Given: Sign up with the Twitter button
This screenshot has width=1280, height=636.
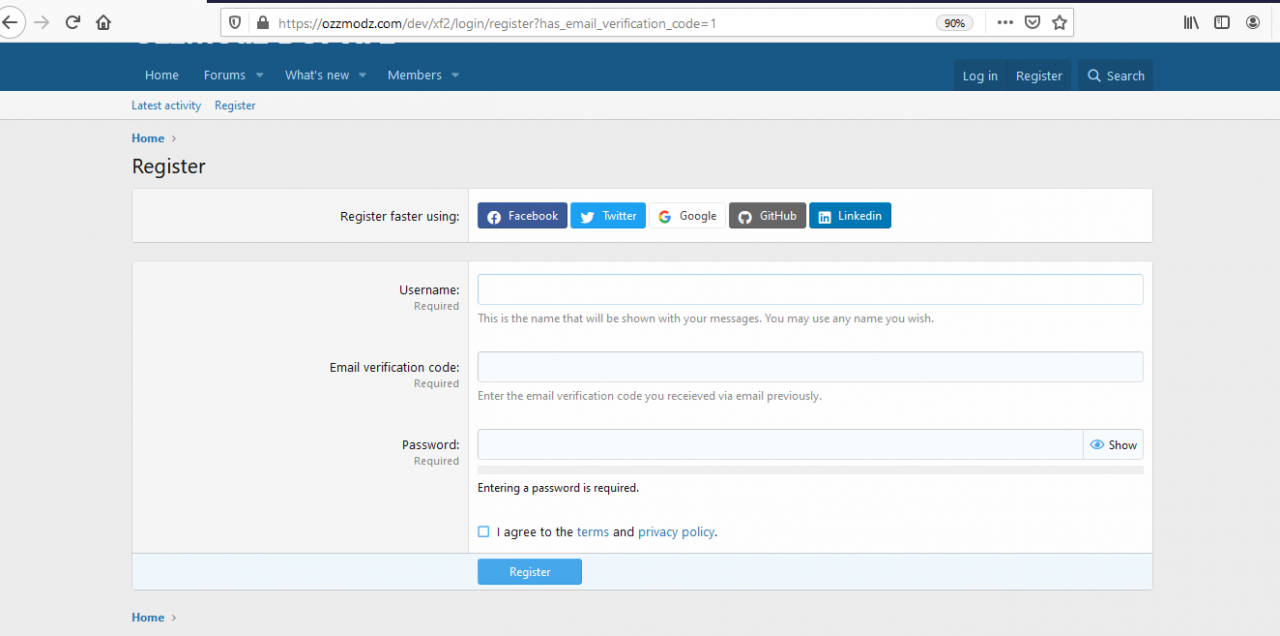Looking at the screenshot, I should coord(607,215).
